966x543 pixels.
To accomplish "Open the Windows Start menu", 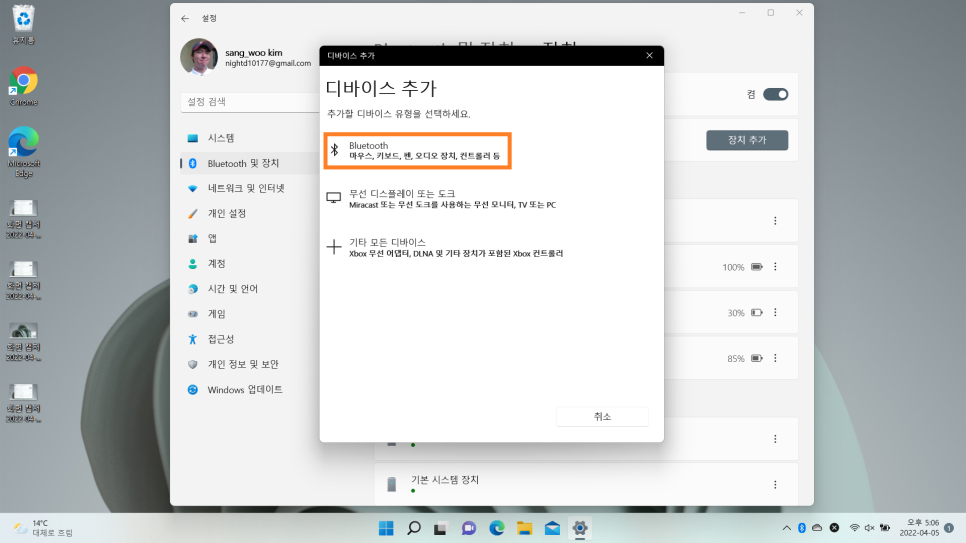I will (x=386, y=528).
